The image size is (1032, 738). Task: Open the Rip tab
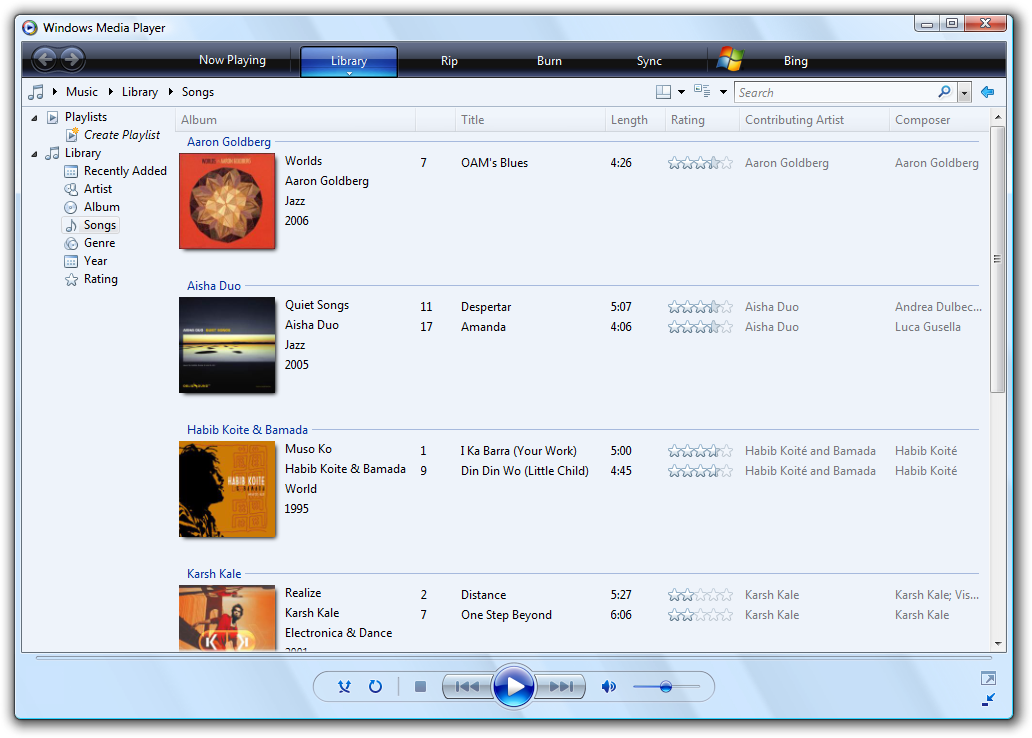tap(449, 61)
